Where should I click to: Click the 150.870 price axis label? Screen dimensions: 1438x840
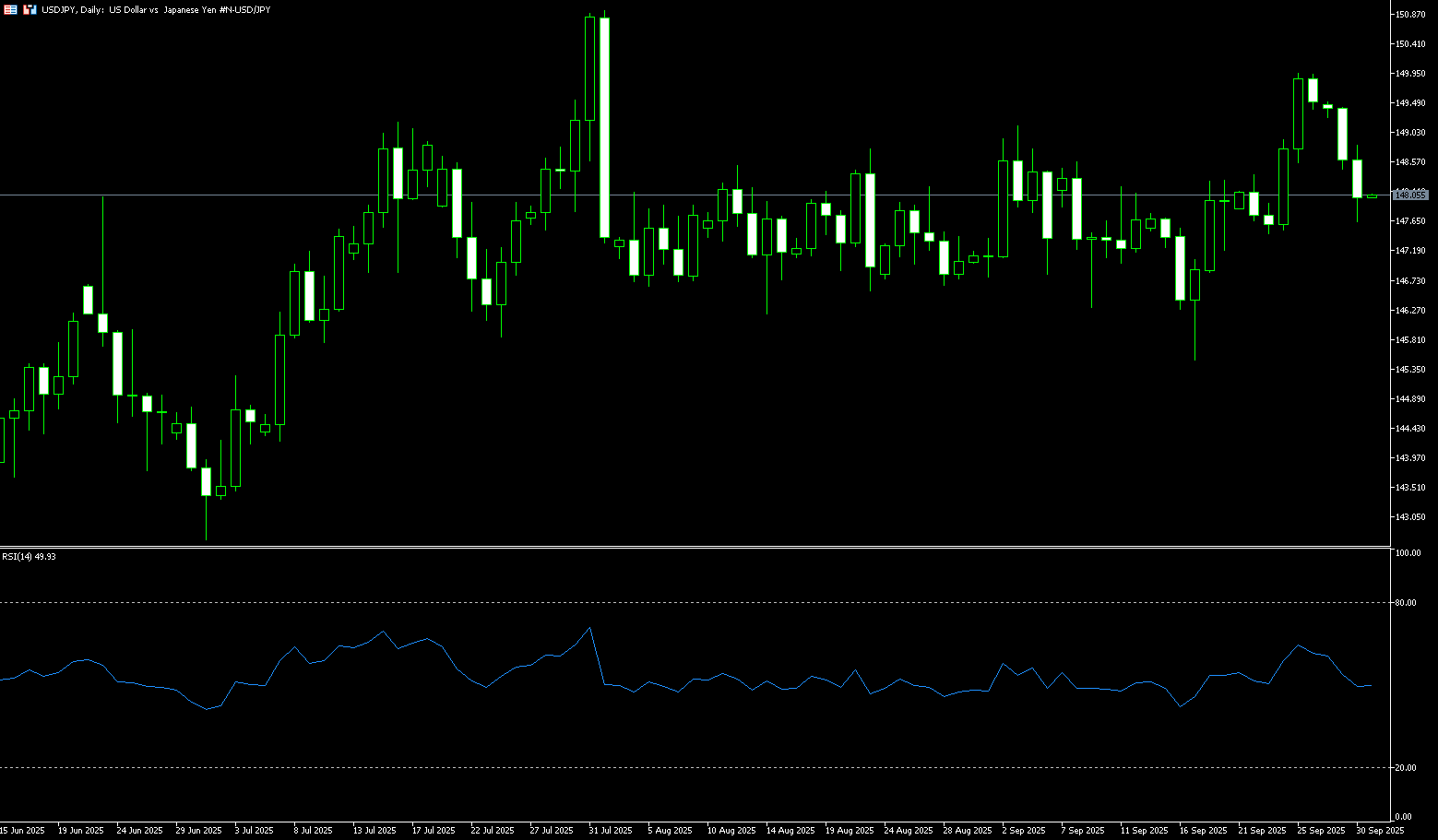(1410, 15)
